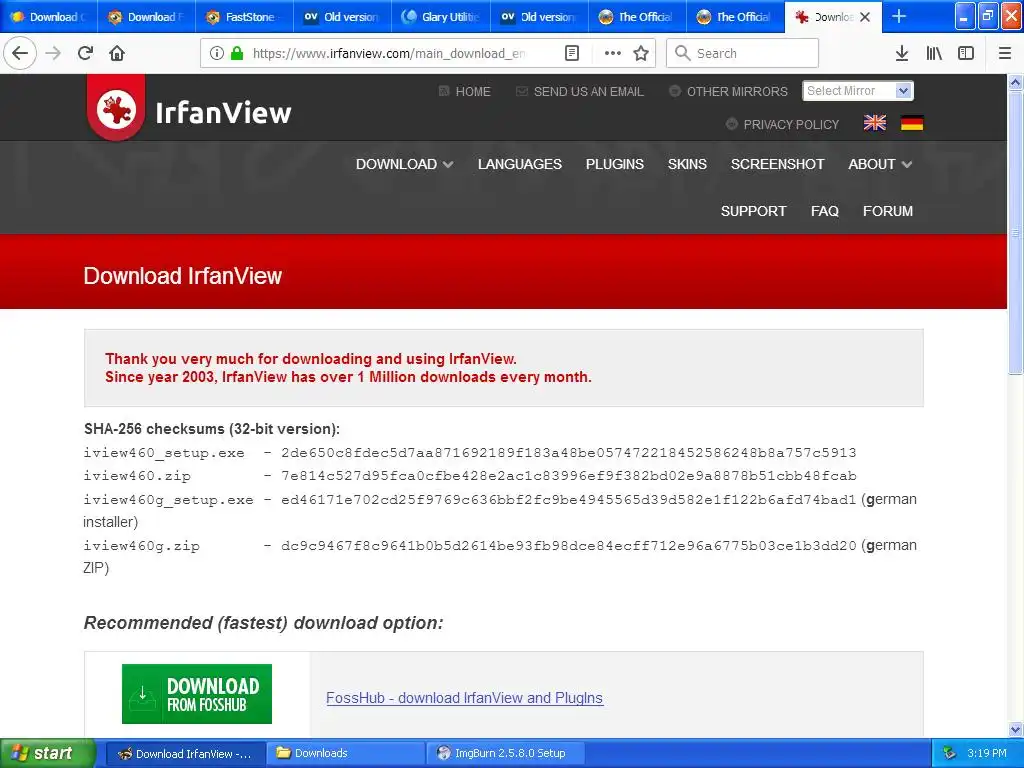Click the 3:19 PM taskbar clock
This screenshot has height=768, width=1024.
pyautogui.click(x=987, y=753)
